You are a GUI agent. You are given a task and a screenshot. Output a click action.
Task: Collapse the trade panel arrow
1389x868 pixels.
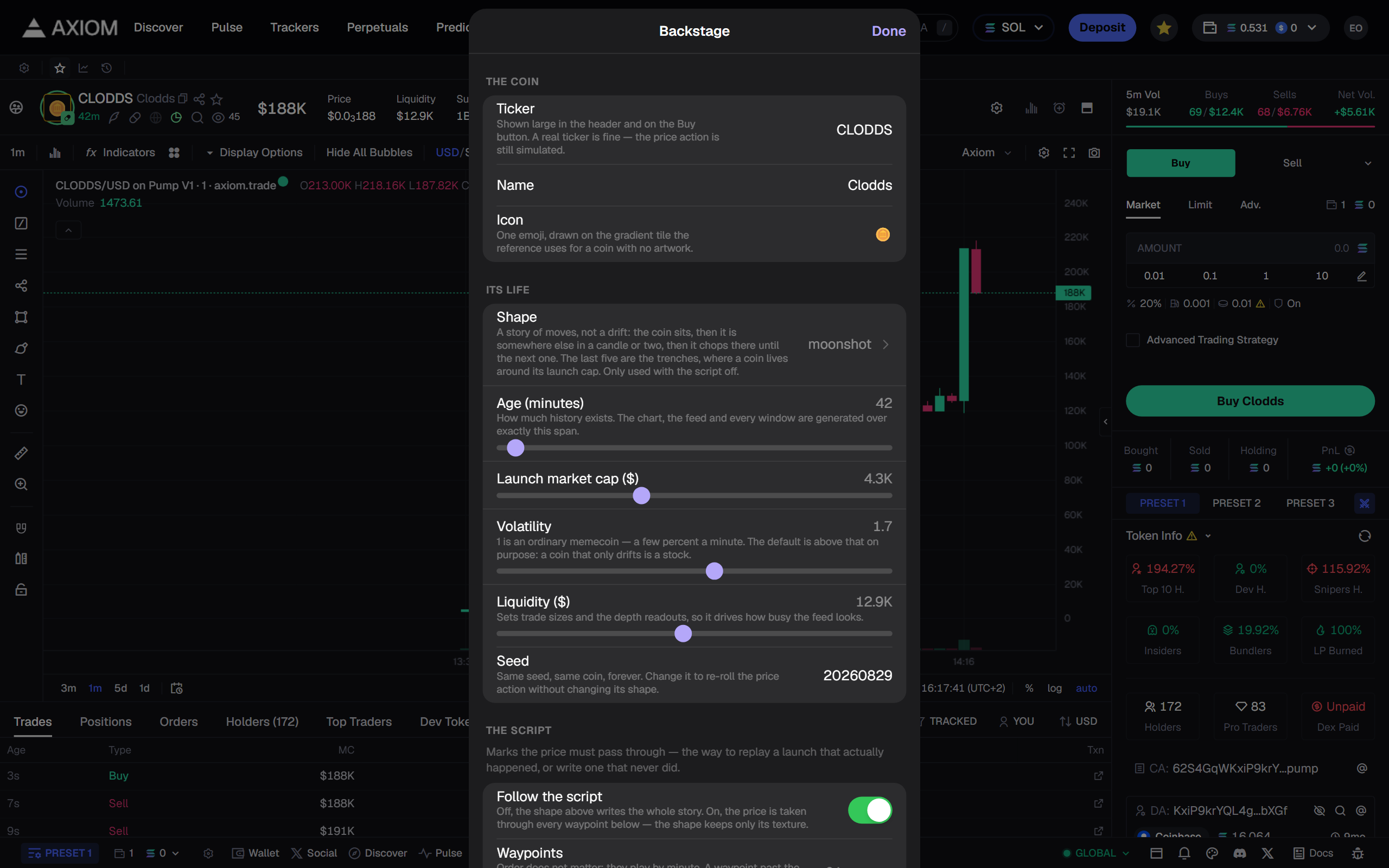pos(1105,422)
